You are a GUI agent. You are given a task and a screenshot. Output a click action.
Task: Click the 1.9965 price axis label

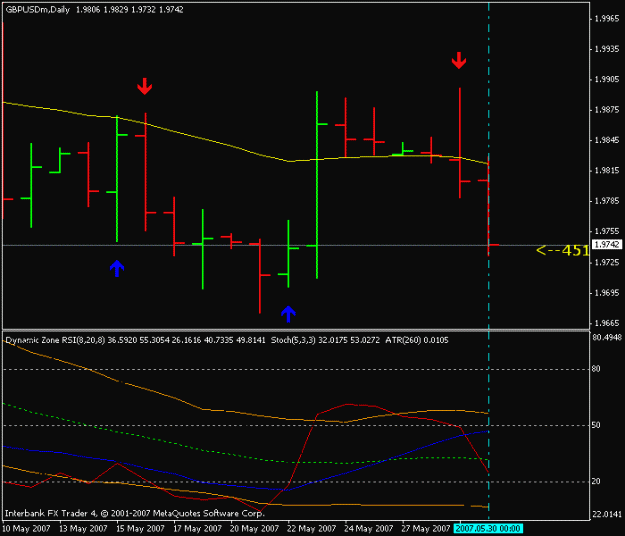(607, 18)
